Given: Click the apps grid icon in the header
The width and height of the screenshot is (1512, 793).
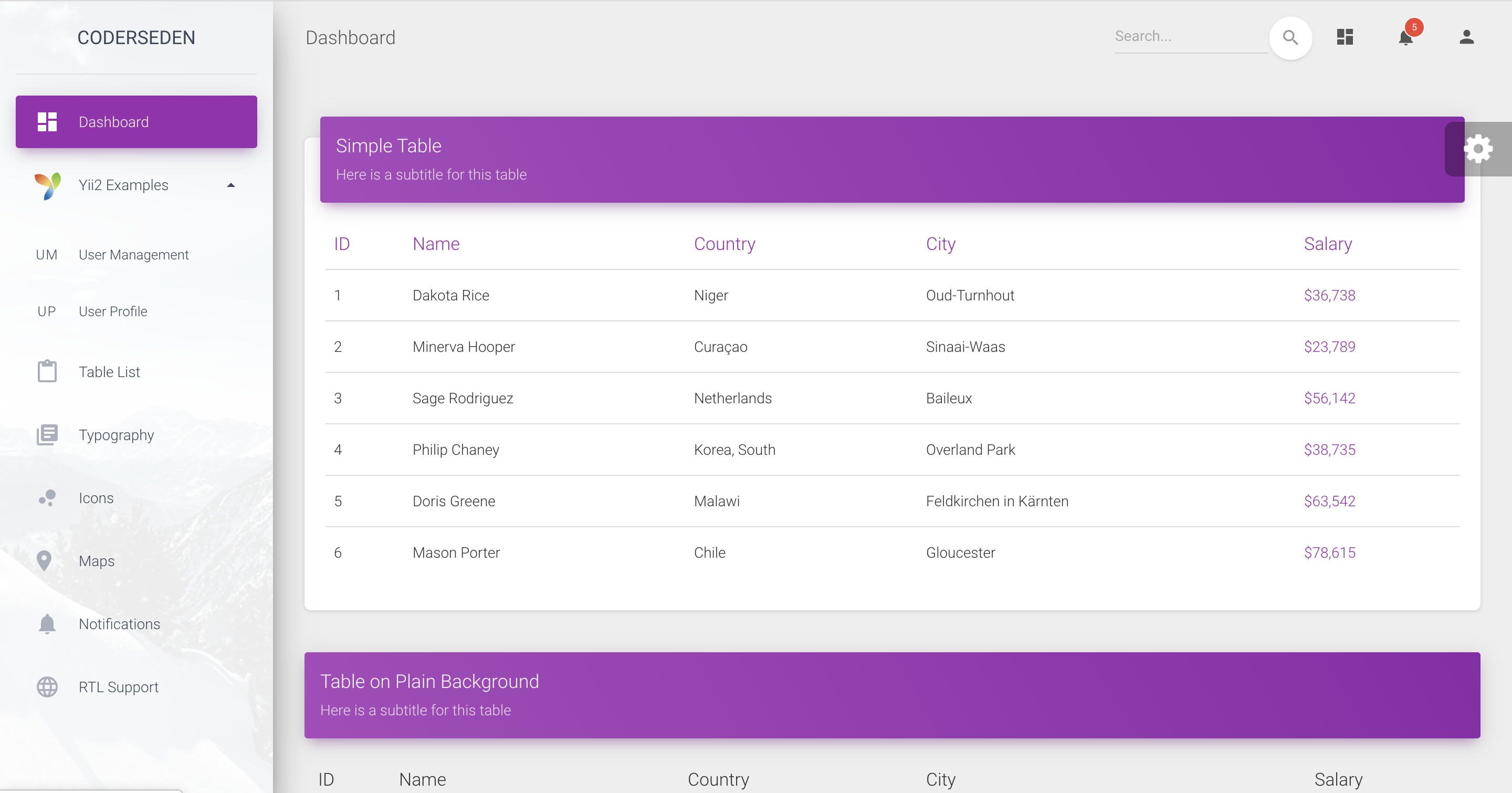Looking at the screenshot, I should coord(1345,36).
